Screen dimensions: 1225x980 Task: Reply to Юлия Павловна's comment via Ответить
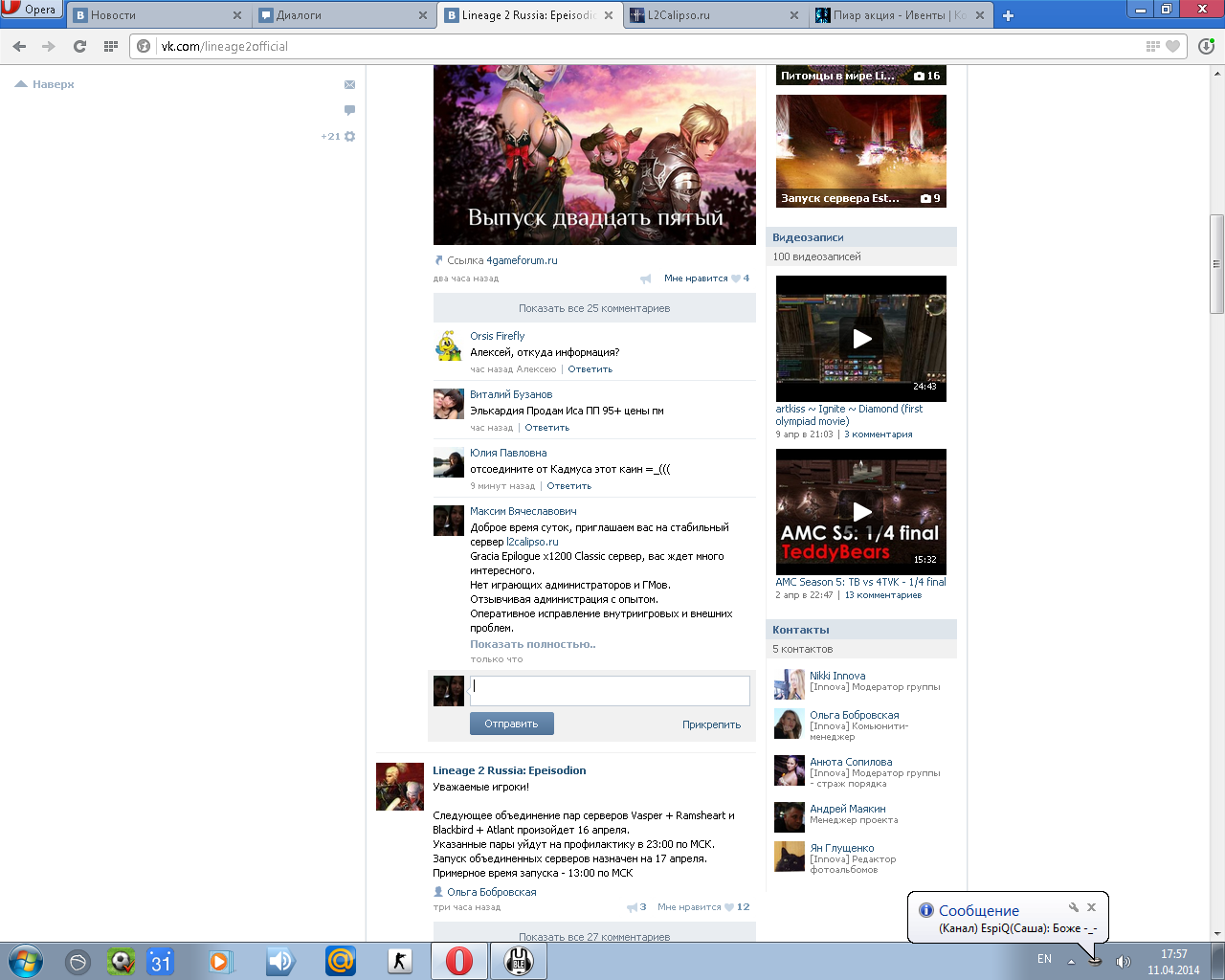568,486
